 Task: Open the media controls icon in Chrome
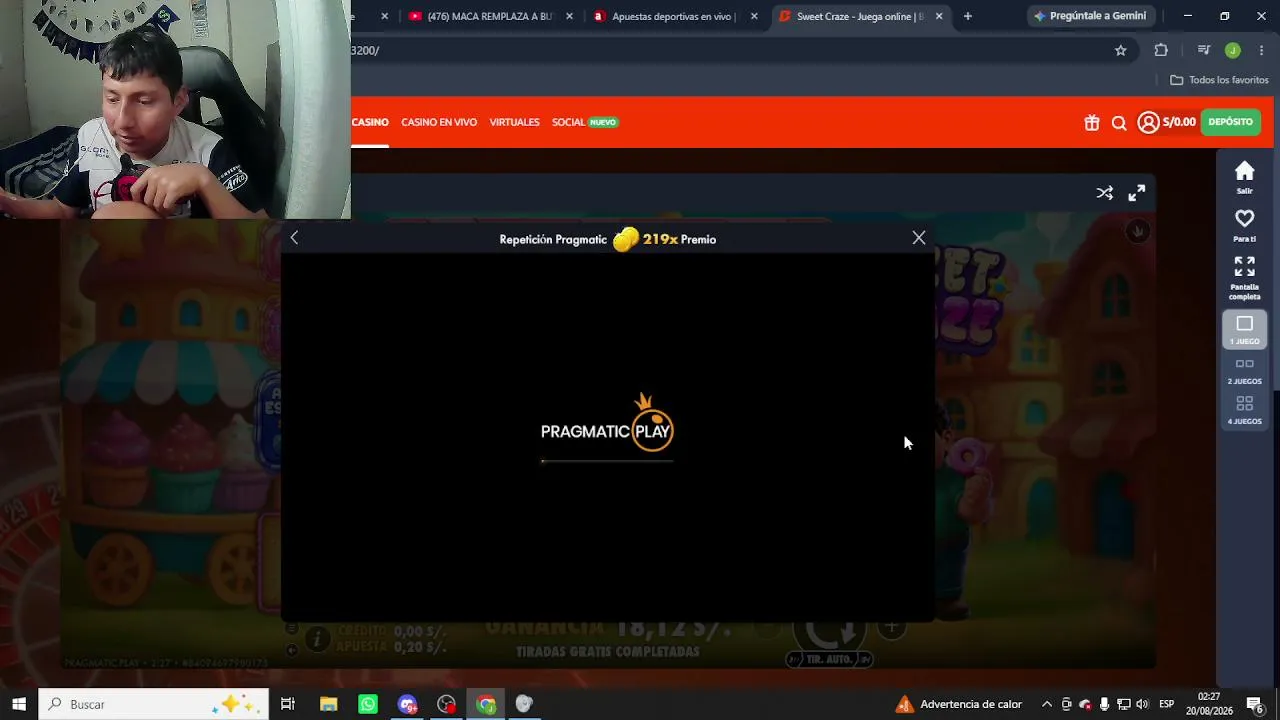pyautogui.click(x=1204, y=50)
